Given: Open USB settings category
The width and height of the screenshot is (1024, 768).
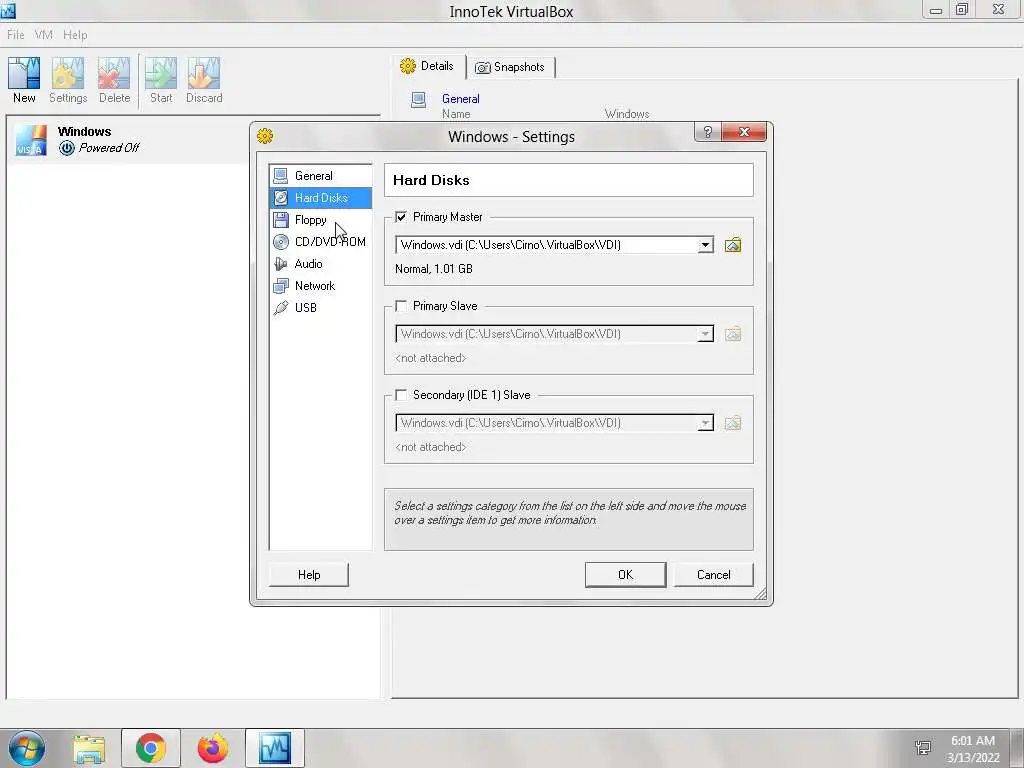Looking at the screenshot, I should 321,308.
